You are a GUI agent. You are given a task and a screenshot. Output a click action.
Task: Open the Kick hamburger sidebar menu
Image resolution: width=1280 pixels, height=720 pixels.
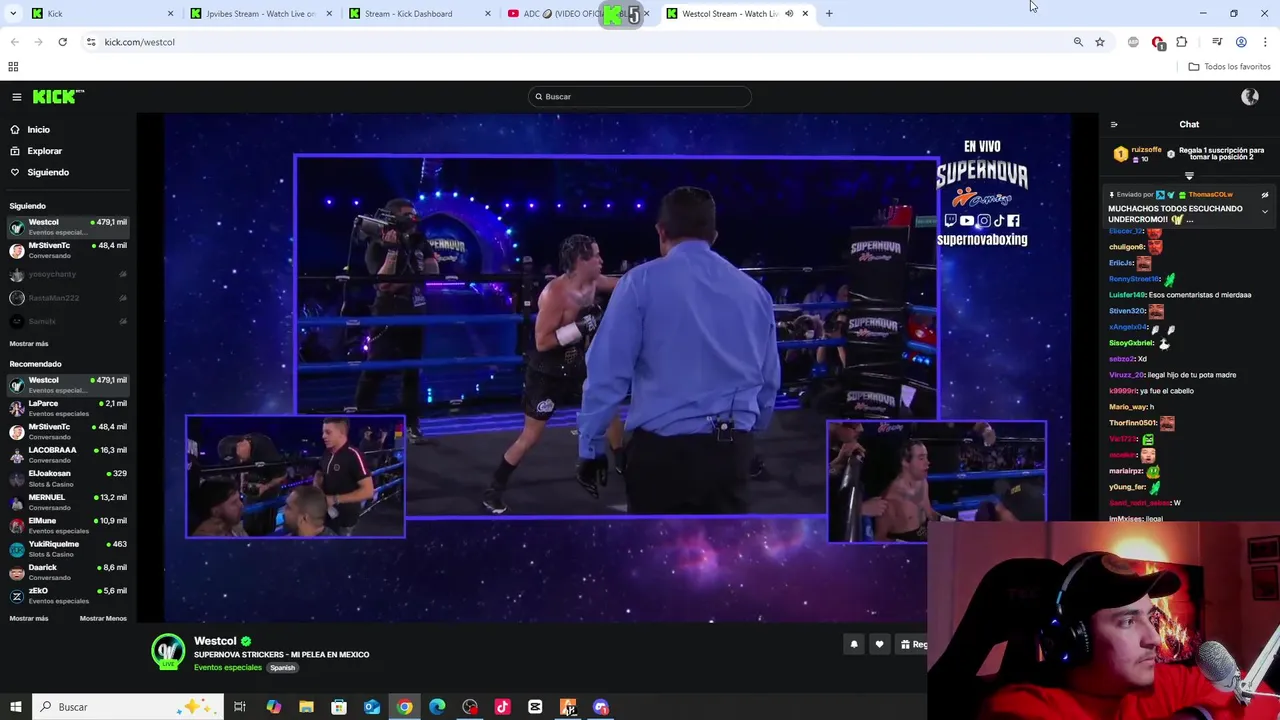(17, 97)
